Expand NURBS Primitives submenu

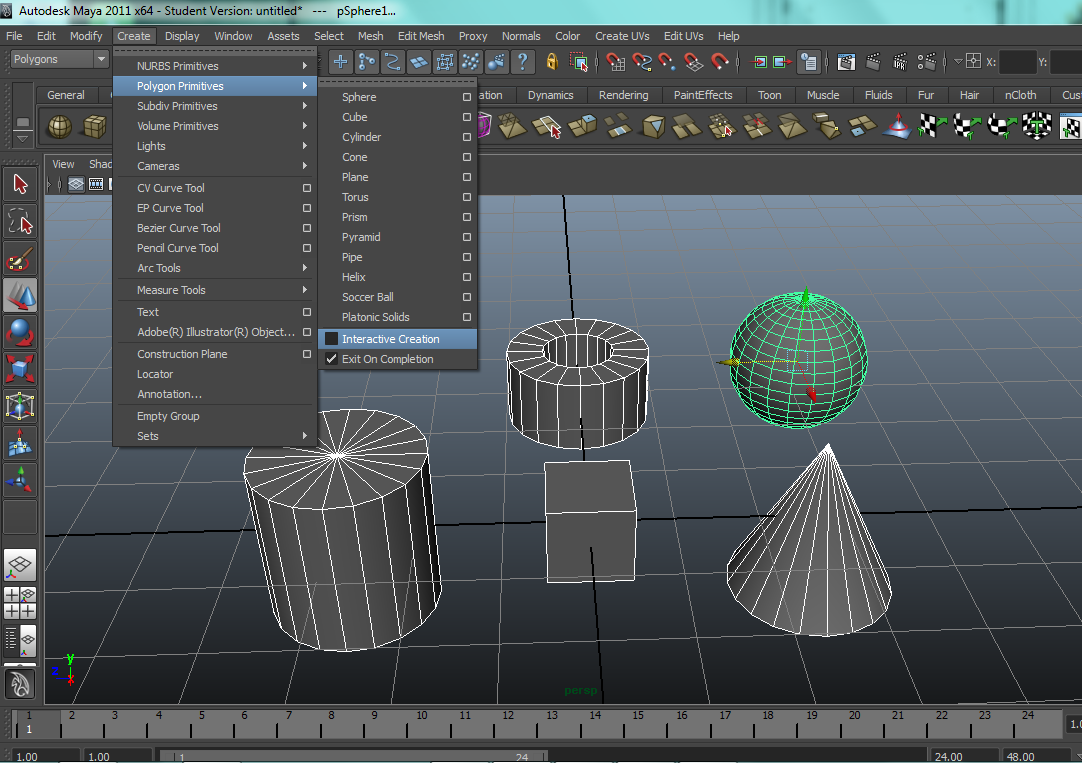coord(215,66)
